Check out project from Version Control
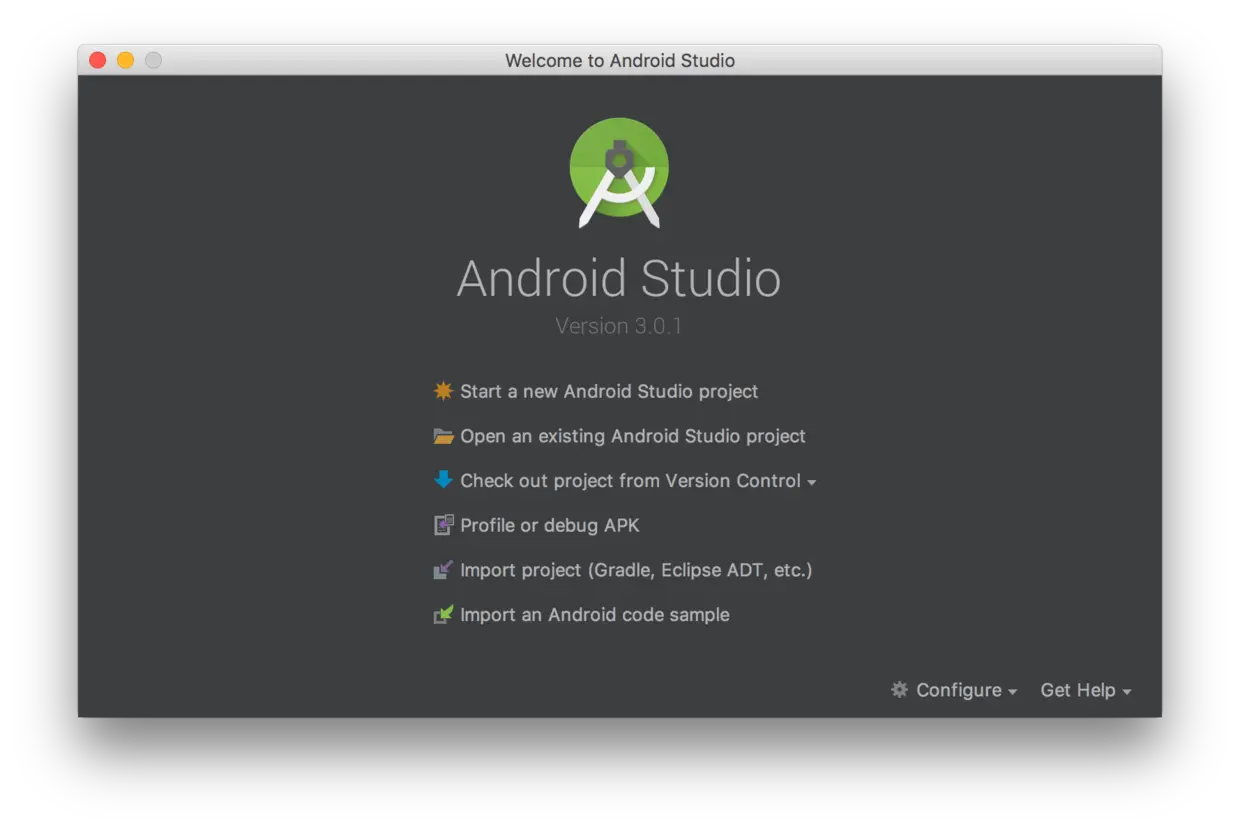Viewport: 1240px width, 829px height. click(x=630, y=480)
